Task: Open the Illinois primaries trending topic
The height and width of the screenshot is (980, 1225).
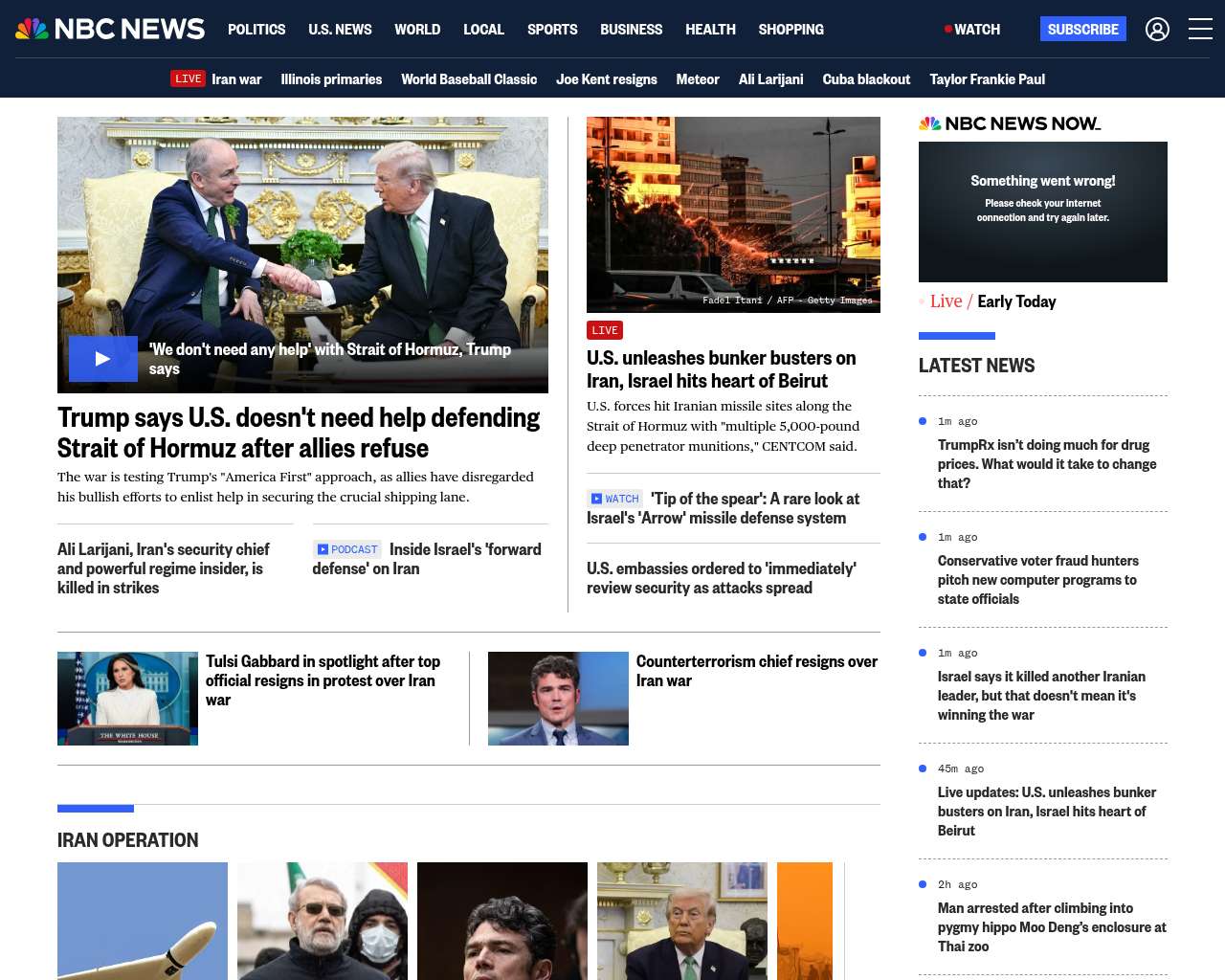Action: 331,79
